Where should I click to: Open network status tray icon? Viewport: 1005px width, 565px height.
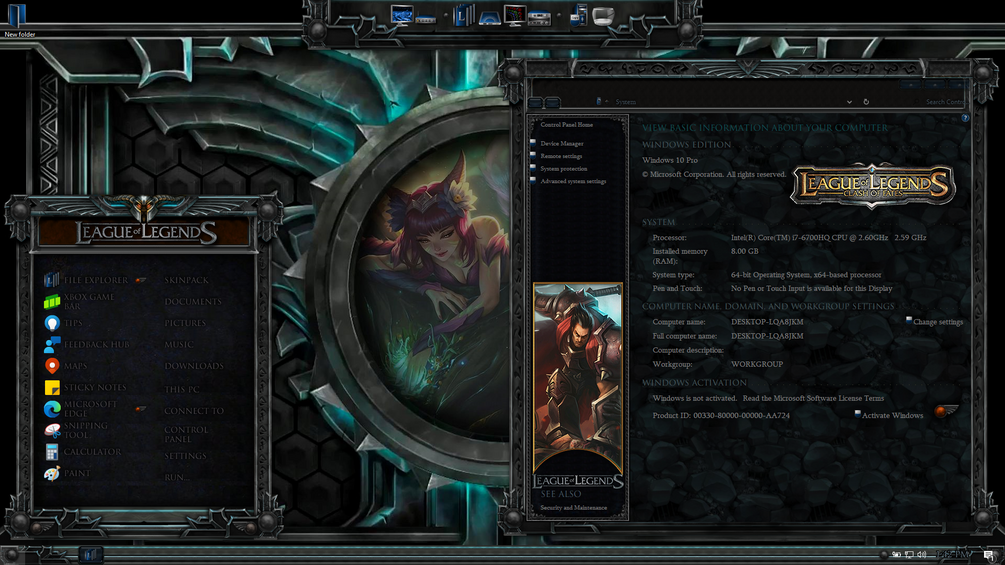[909, 555]
